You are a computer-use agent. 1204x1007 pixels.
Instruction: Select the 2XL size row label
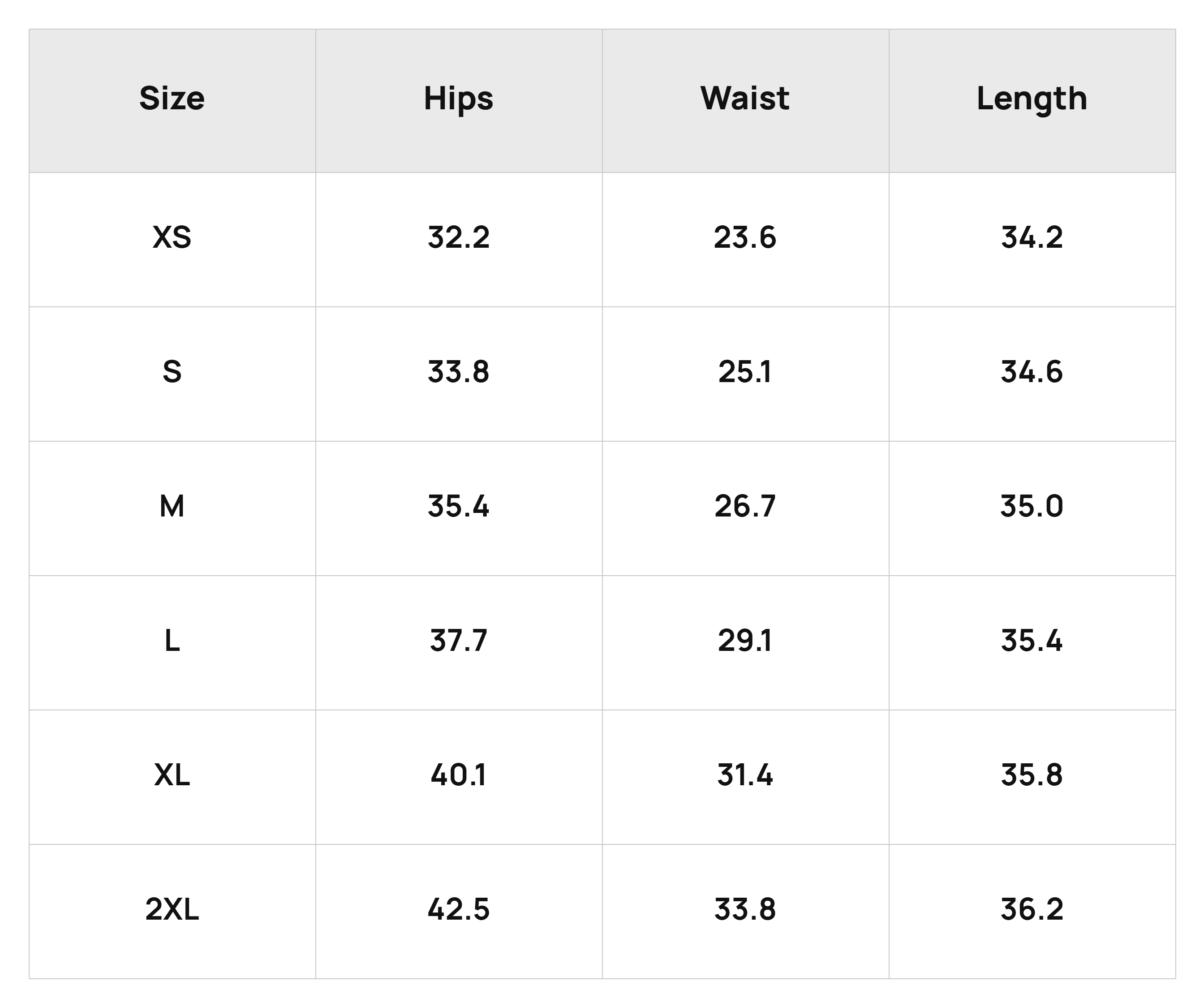pos(172,909)
